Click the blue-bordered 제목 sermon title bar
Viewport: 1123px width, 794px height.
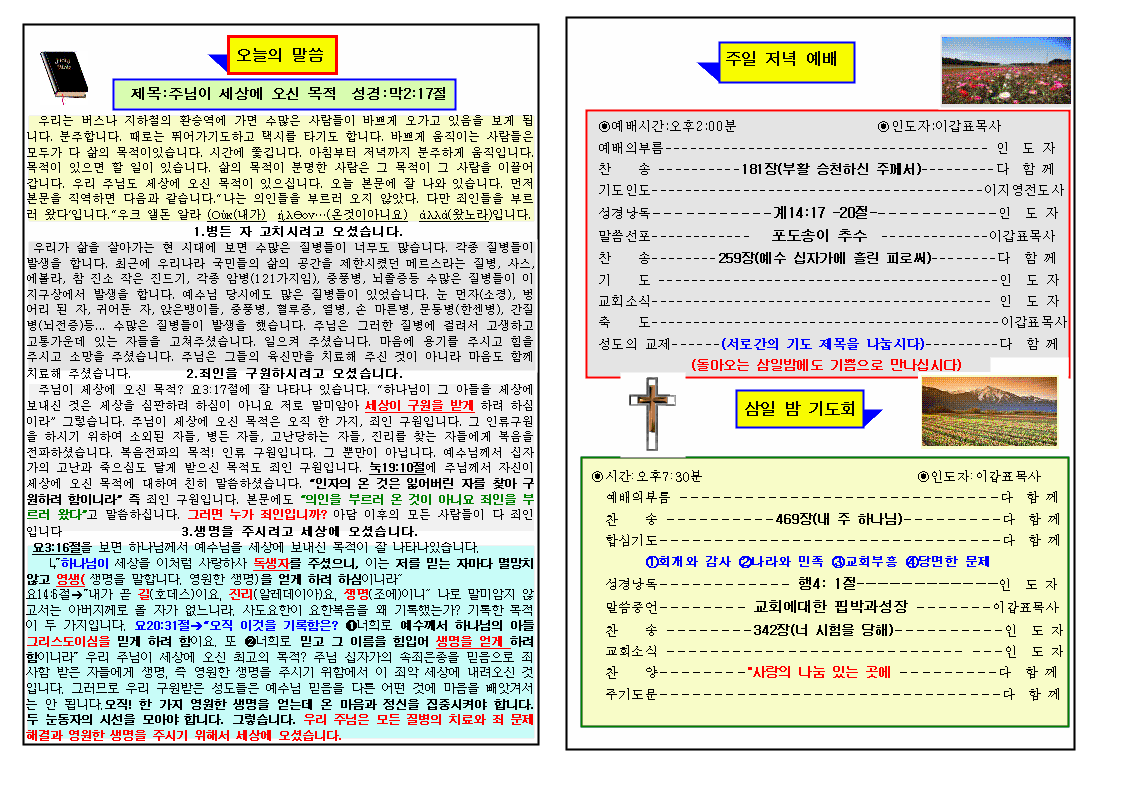[284, 93]
